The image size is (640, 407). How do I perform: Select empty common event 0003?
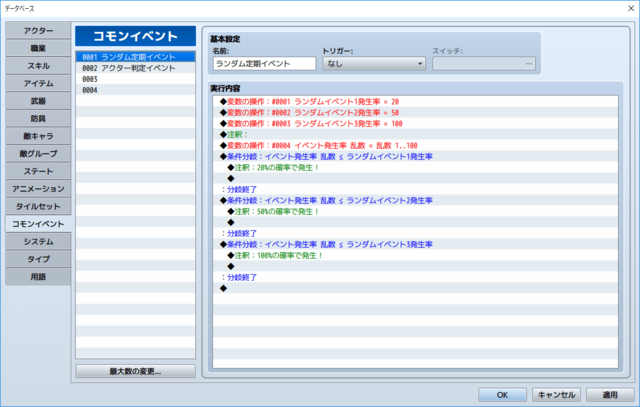click(135, 79)
